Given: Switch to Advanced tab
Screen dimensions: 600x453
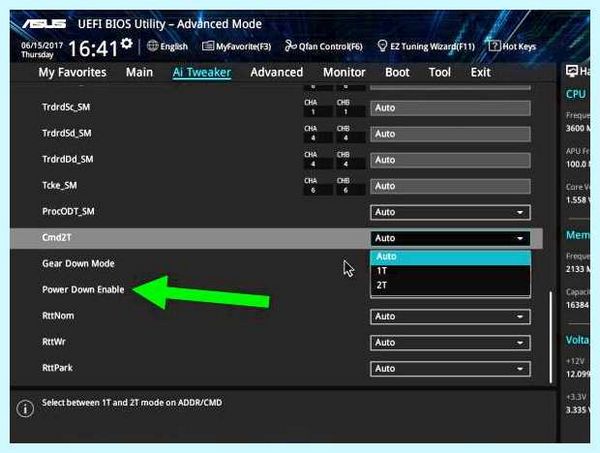Looking at the screenshot, I should click(x=277, y=72).
